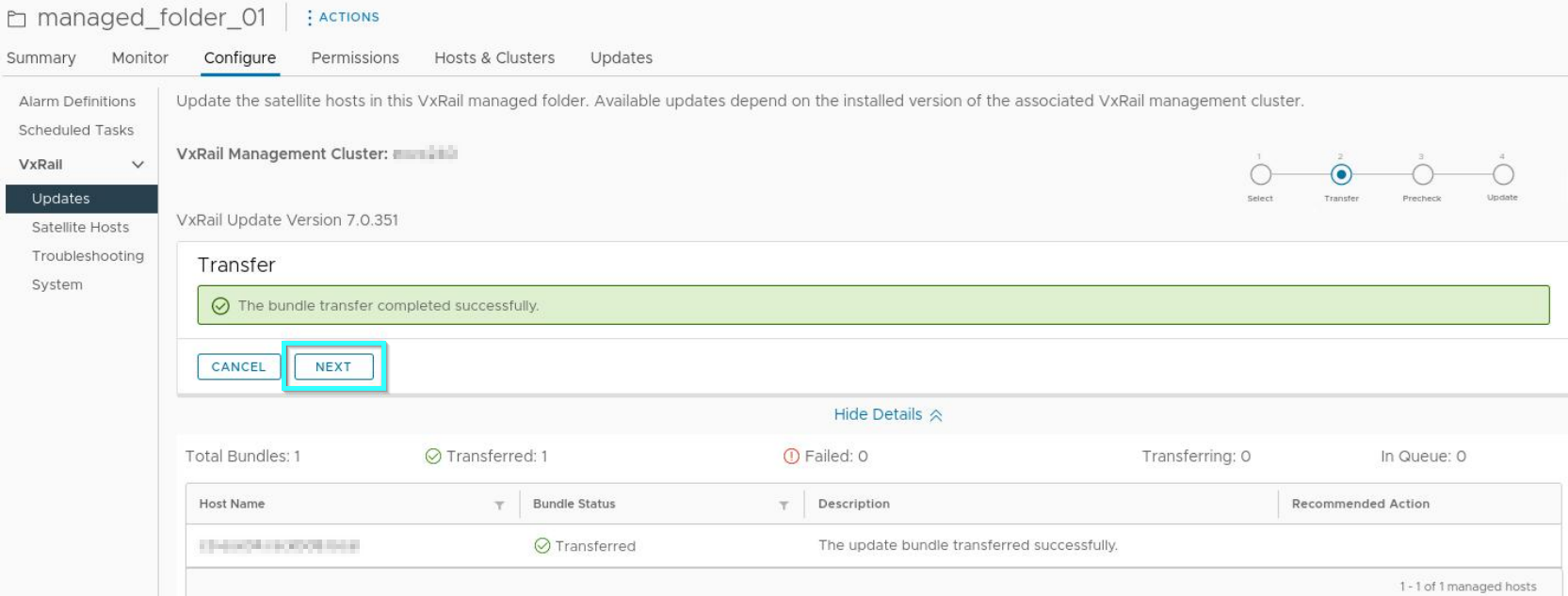Viewport: 1568px width, 596px height.
Task: Click the Recommended Action column header
Action: [1360, 504]
